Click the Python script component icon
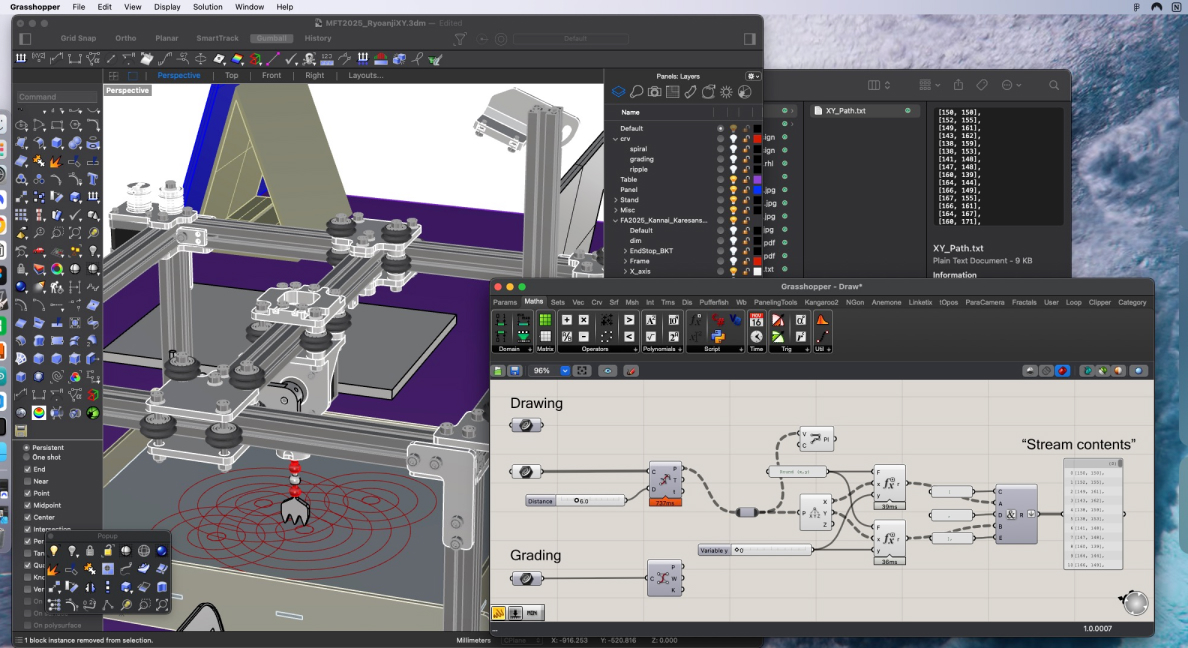The width and height of the screenshot is (1188, 648). 717,337
